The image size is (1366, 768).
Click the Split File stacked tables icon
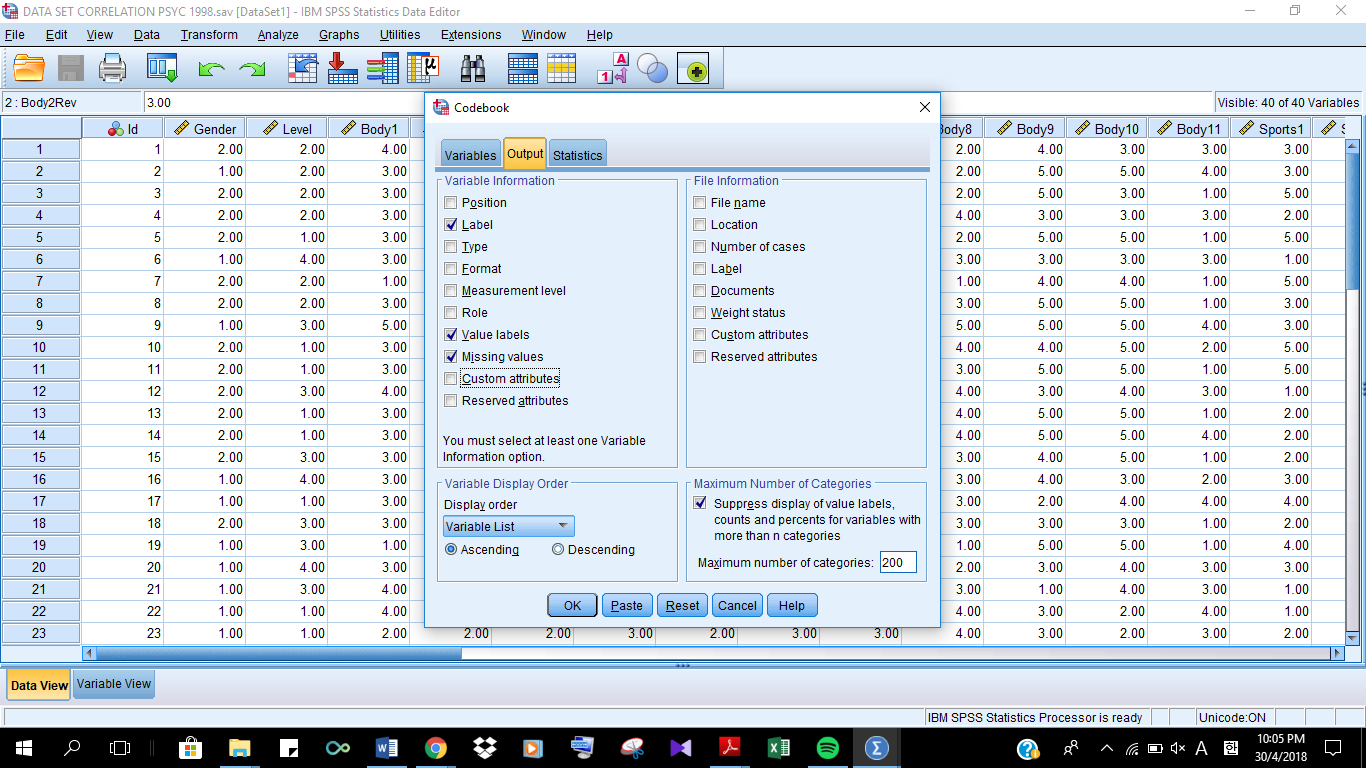point(523,68)
